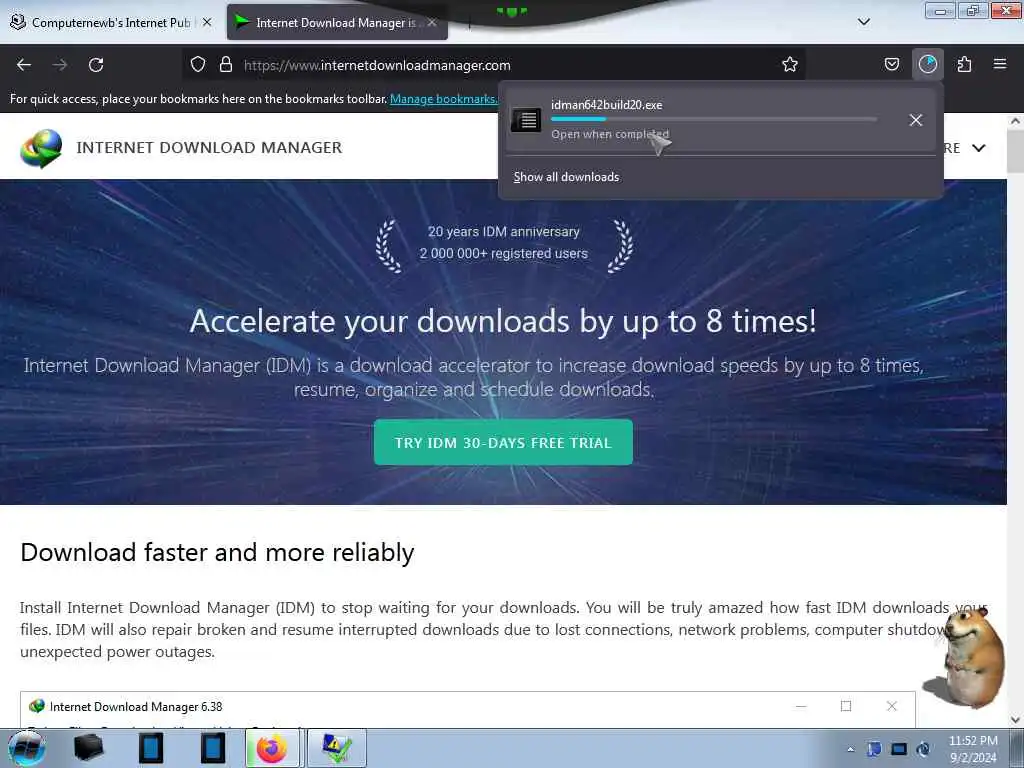Click the '20 years IDM anniversary' text
This screenshot has height=768, width=1024.
coord(504,232)
